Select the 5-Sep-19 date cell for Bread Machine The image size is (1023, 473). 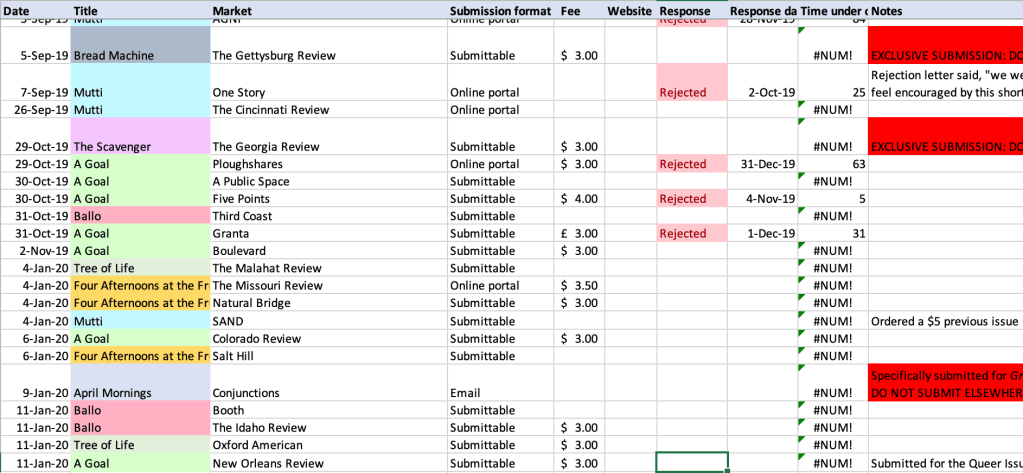pos(35,45)
